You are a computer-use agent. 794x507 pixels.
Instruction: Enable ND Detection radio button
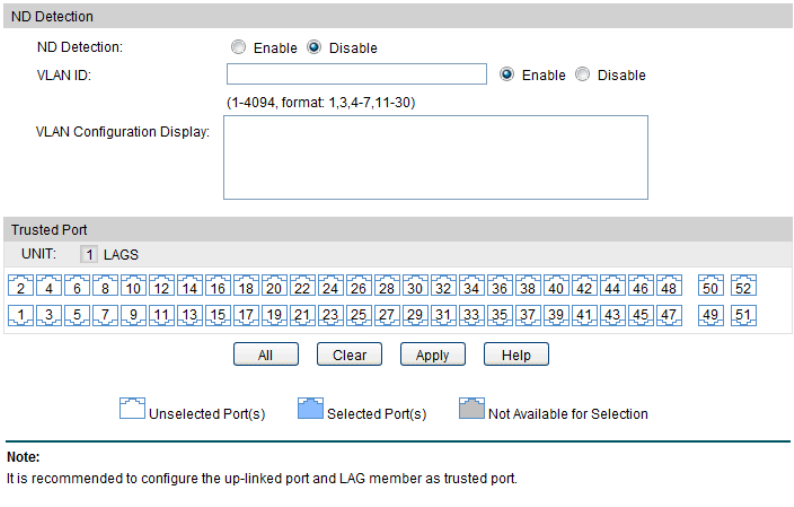[x=238, y=47]
